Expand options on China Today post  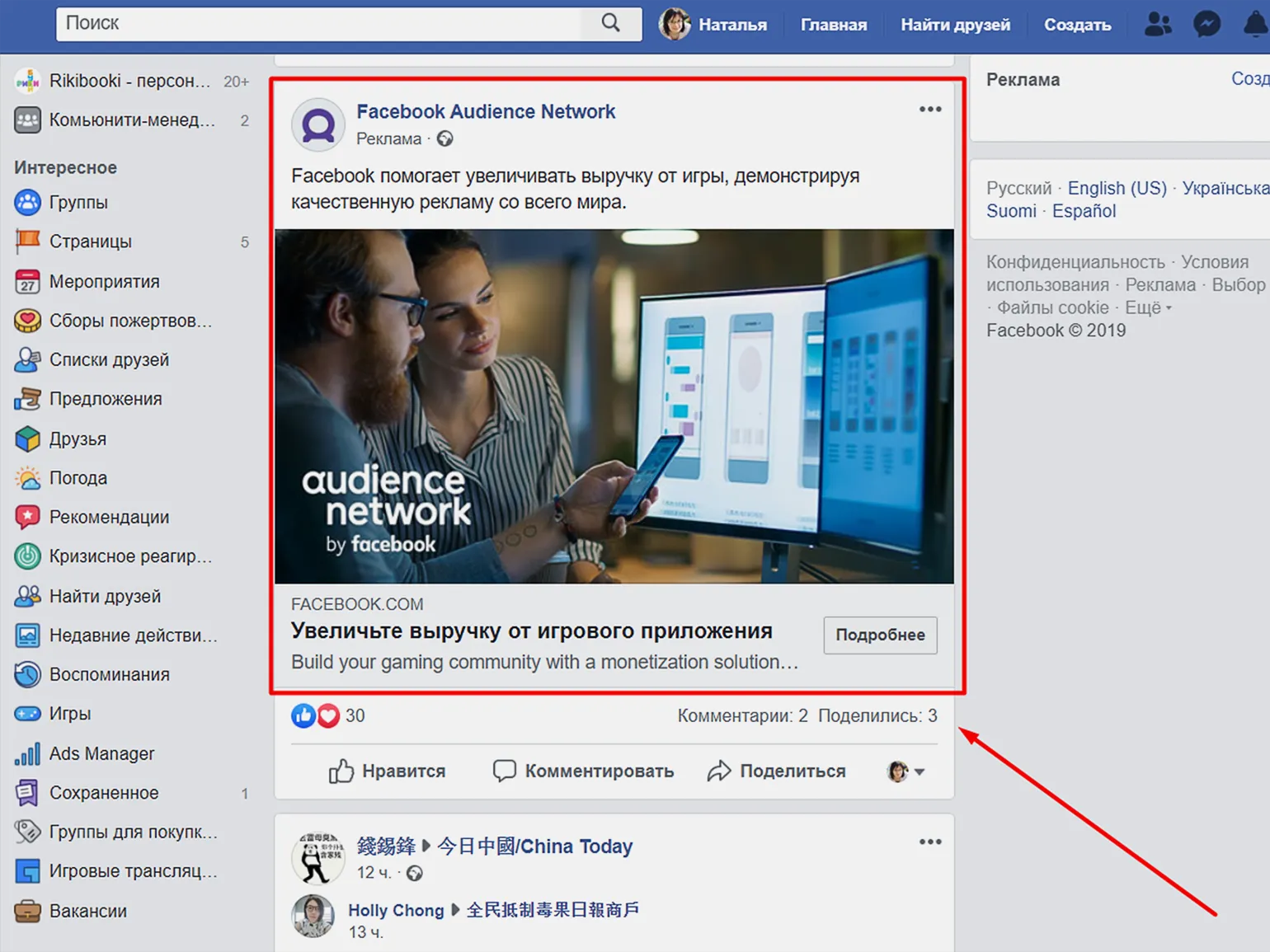point(930,842)
